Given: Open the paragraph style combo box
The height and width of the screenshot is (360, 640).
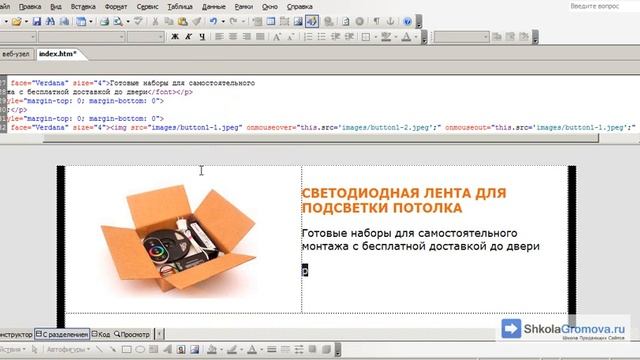Looking at the screenshot, I should coord(17,37).
